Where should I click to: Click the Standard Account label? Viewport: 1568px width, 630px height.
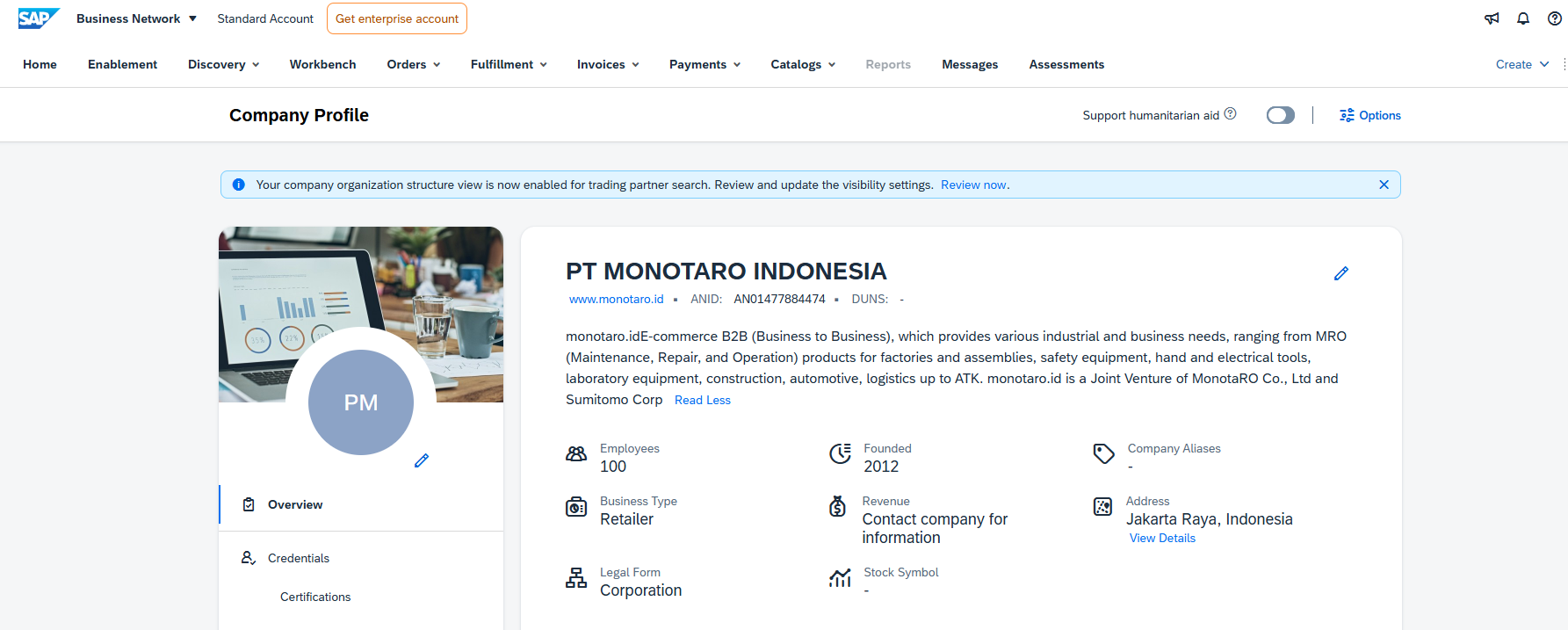[x=265, y=18]
